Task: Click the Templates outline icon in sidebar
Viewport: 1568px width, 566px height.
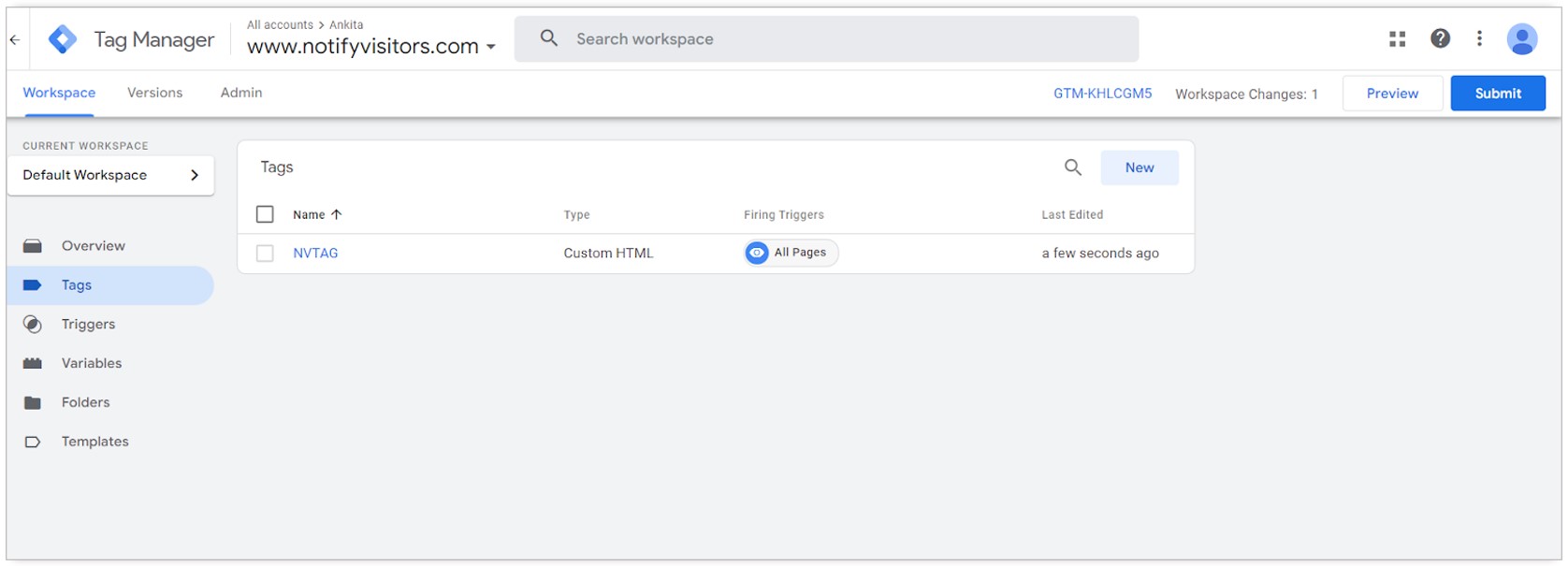Action: point(33,442)
